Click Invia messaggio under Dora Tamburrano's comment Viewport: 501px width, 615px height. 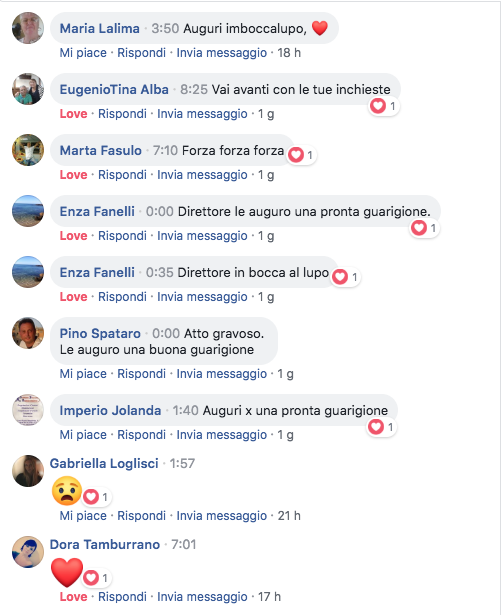pyautogui.click(x=202, y=597)
